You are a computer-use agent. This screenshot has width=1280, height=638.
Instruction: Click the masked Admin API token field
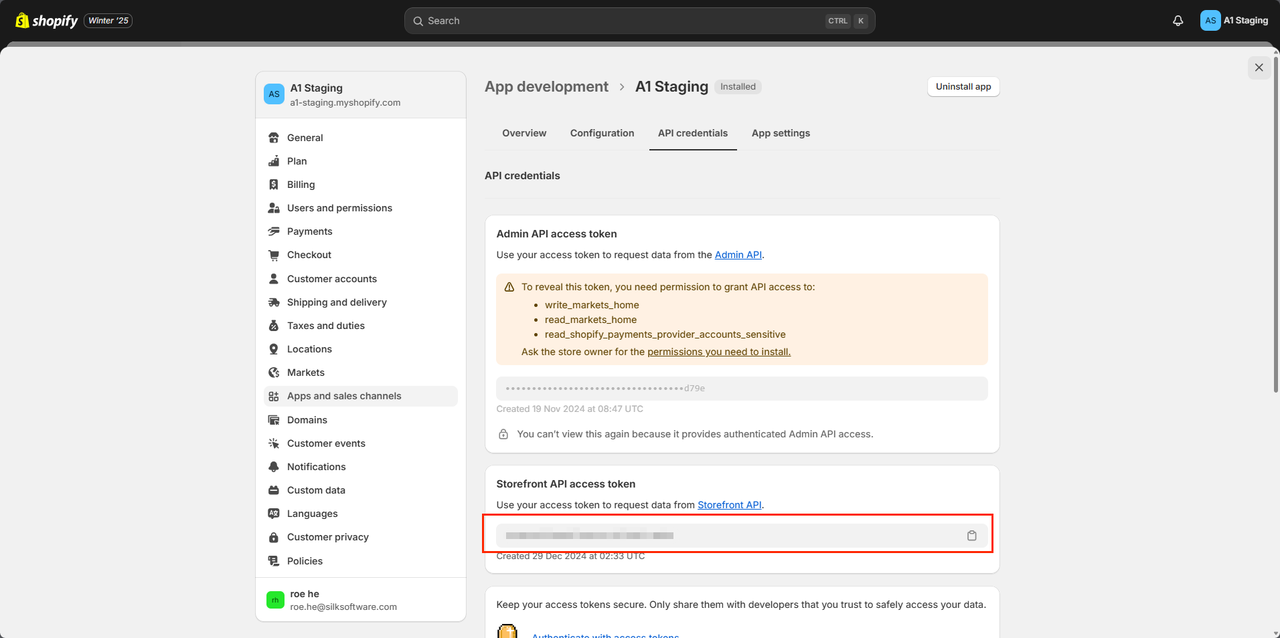click(742, 388)
